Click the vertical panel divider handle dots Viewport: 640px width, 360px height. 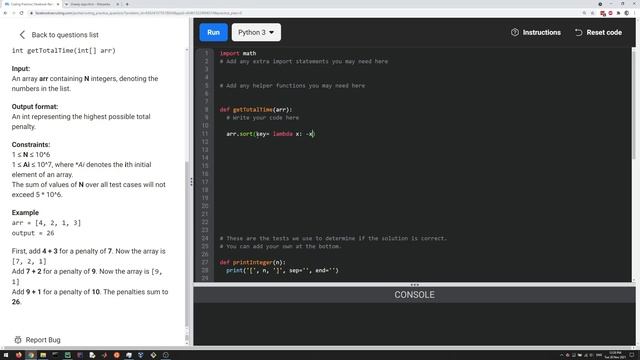tap(191, 182)
